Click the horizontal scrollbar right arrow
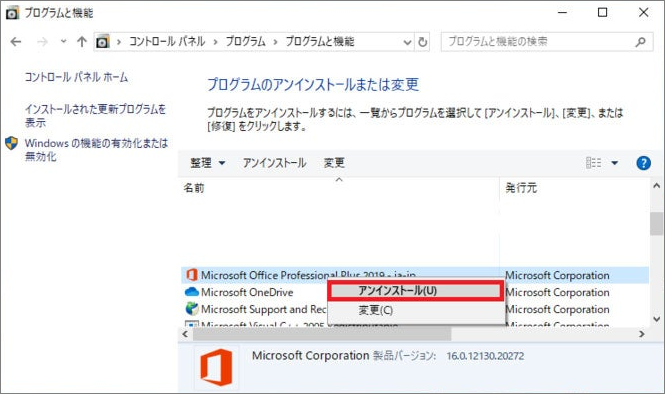 tap(641, 334)
